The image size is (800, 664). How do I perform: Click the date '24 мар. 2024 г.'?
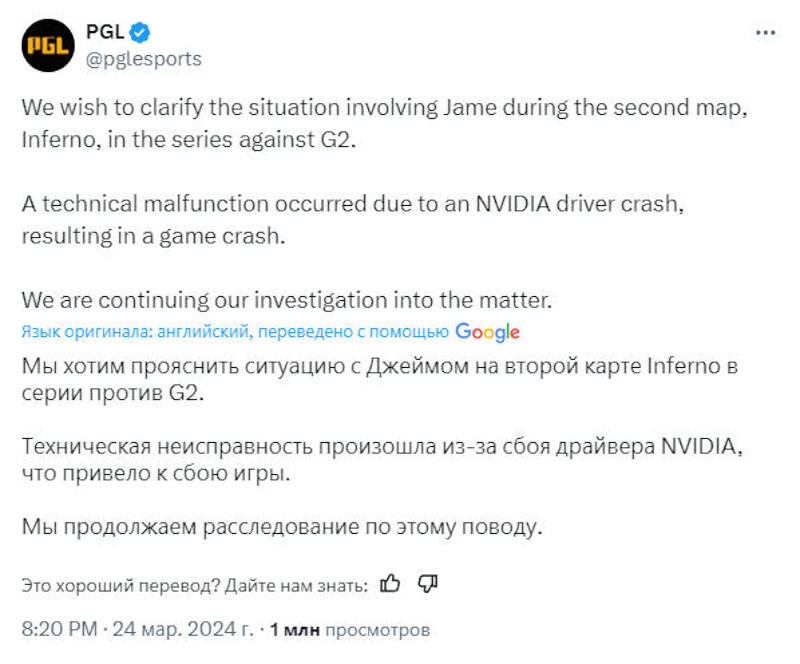tap(183, 630)
